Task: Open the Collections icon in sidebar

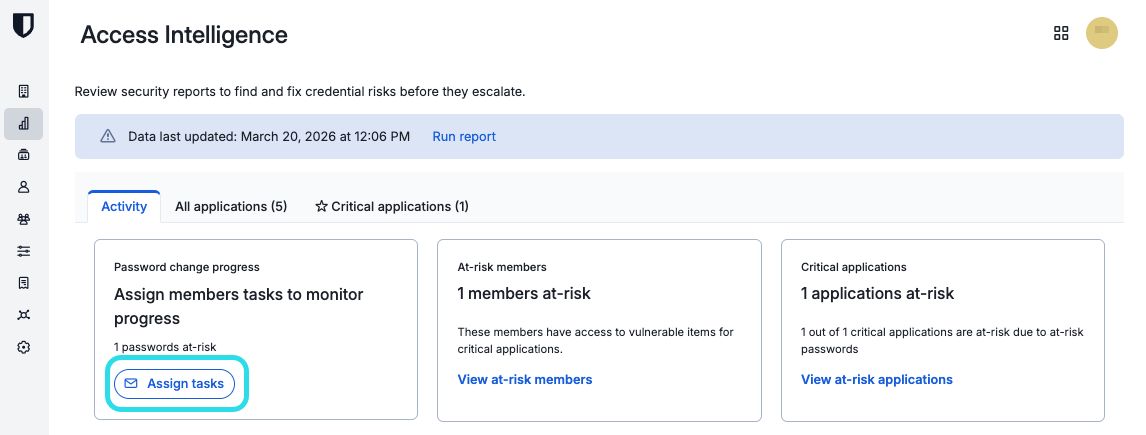Action: click(x=24, y=155)
